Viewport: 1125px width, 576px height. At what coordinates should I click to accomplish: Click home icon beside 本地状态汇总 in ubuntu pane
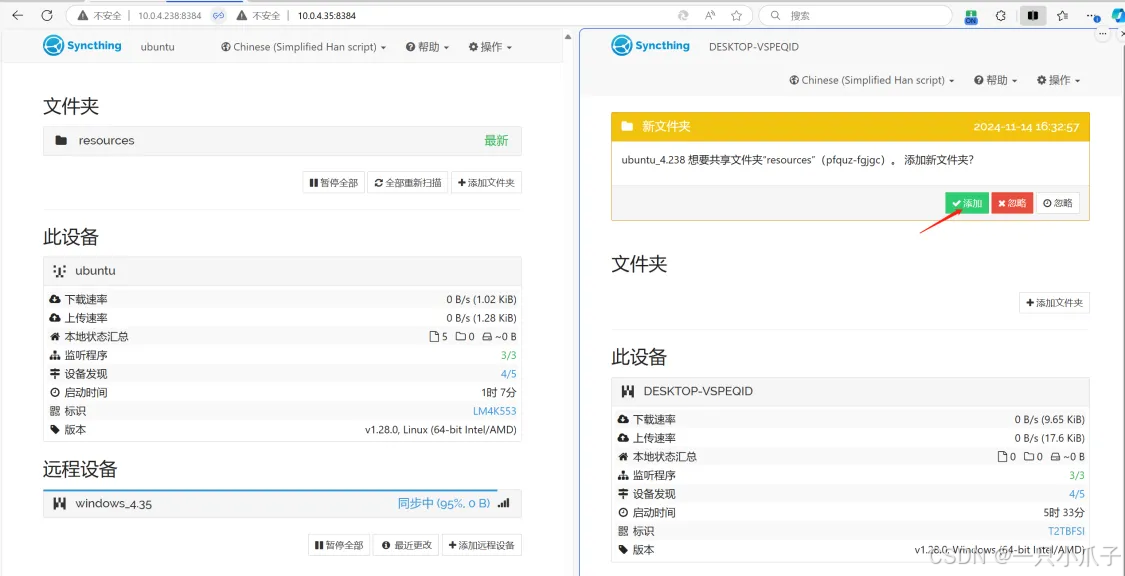click(55, 336)
